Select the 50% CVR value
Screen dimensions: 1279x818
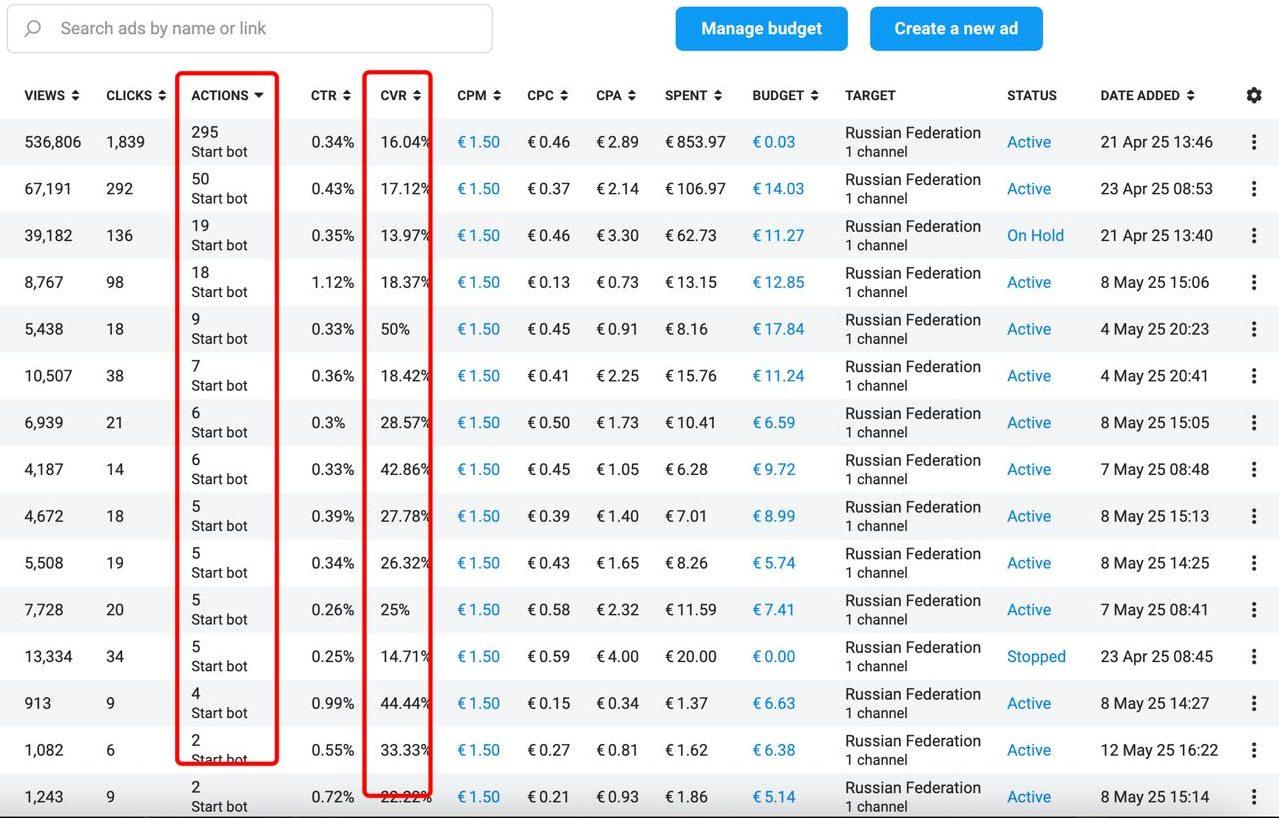coord(395,329)
